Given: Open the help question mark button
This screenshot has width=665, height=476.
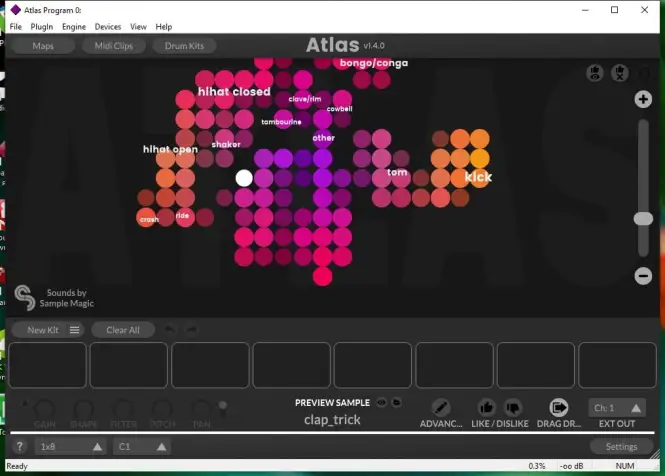Looking at the screenshot, I should pyautogui.click(x=20, y=446).
